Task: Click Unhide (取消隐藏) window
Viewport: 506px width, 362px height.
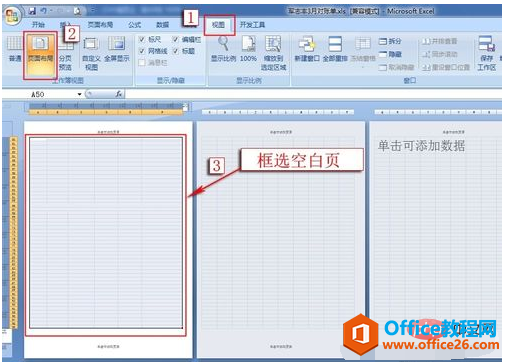Action: click(396, 67)
